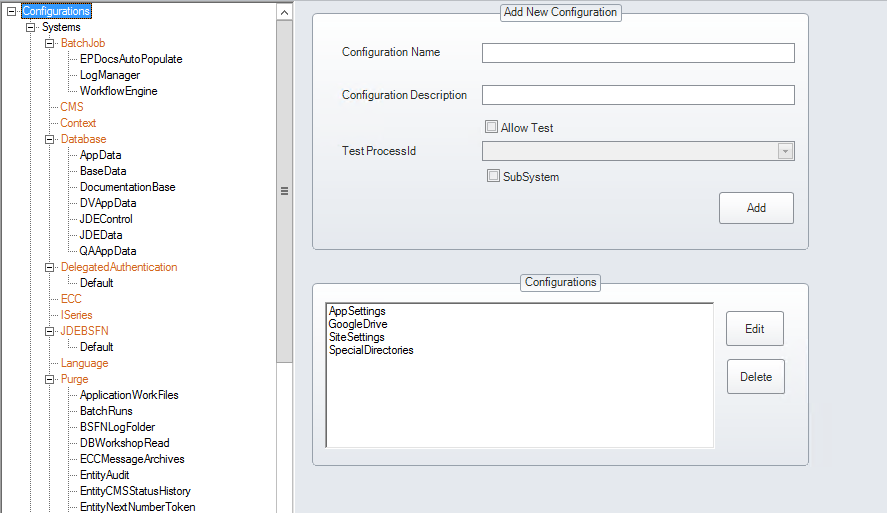Select DBWorkshopRead under Purge
The height and width of the screenshot is (513, 887).
pos(124,443)
